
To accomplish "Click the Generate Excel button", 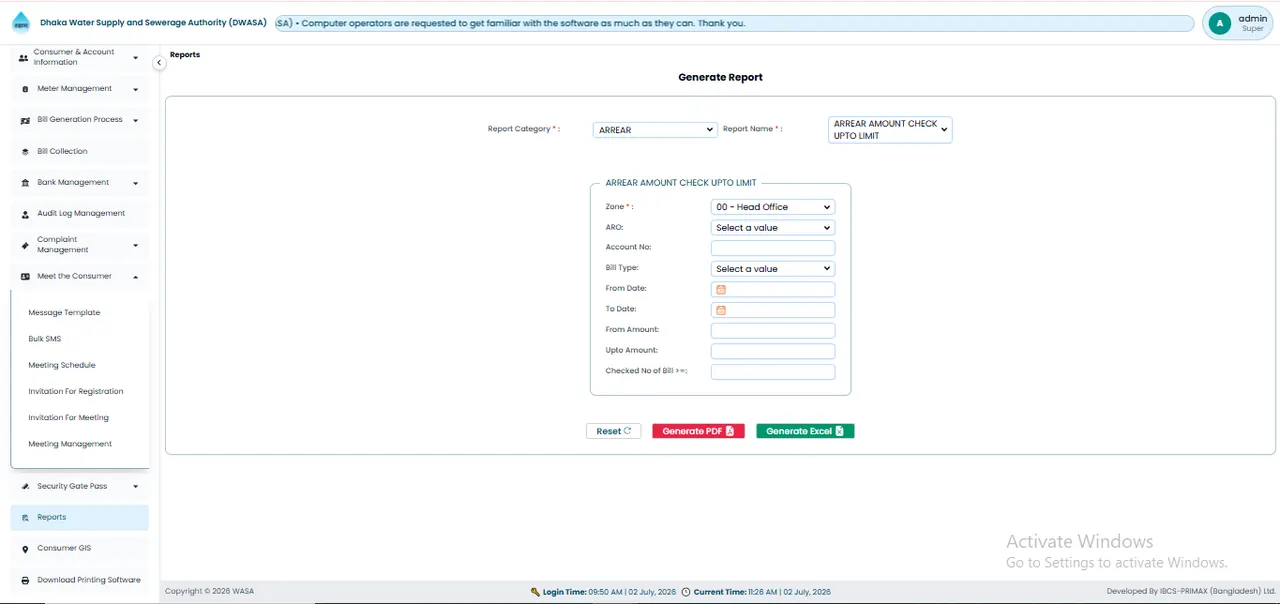I will click(805, 431).
